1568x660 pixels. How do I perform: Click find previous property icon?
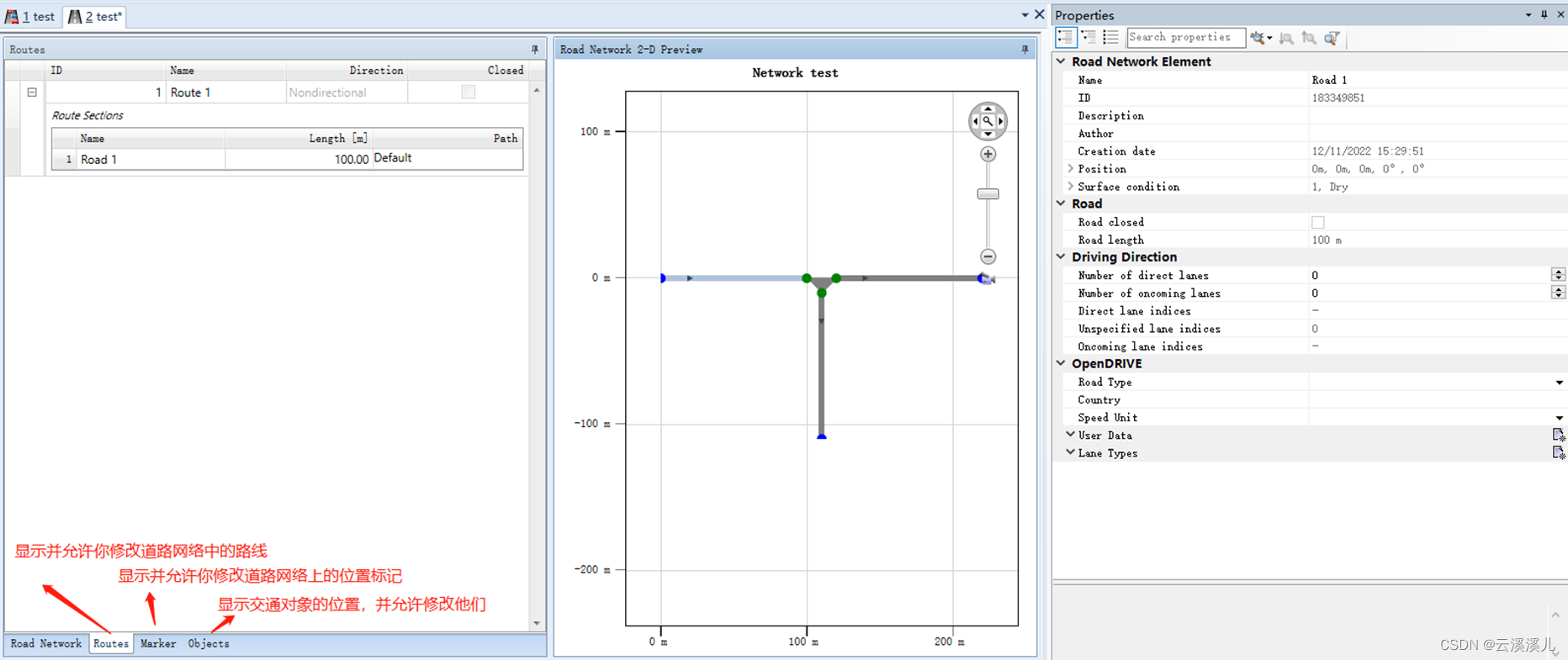tap(1309, 37)
